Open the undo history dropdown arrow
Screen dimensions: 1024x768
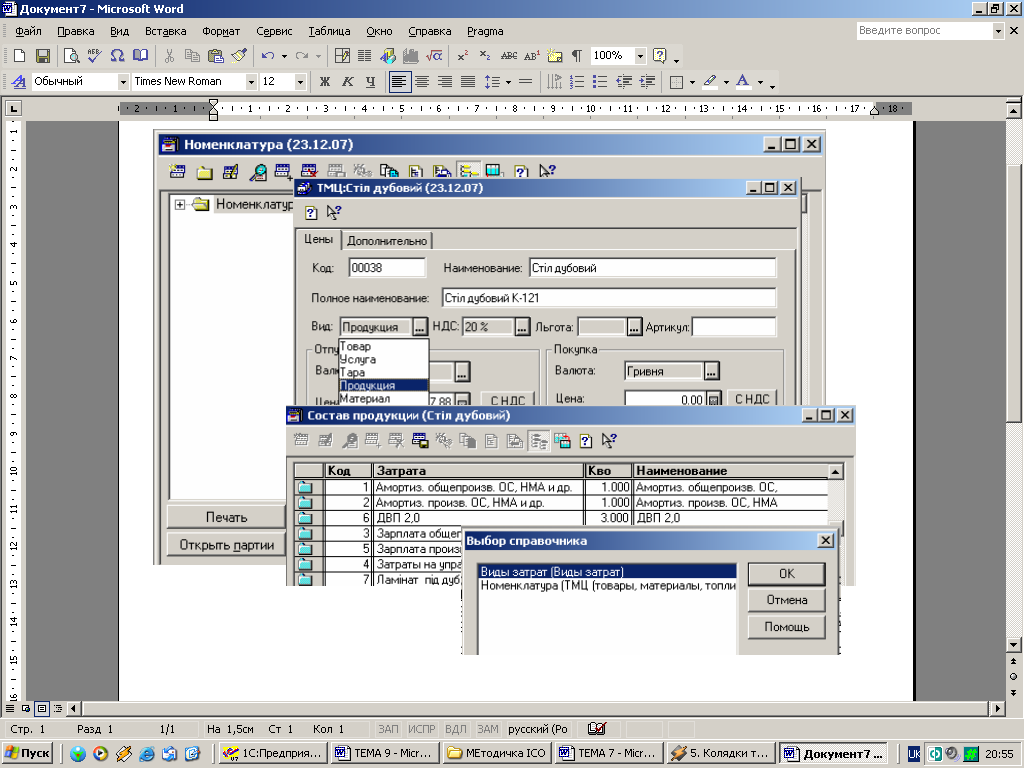284,56
